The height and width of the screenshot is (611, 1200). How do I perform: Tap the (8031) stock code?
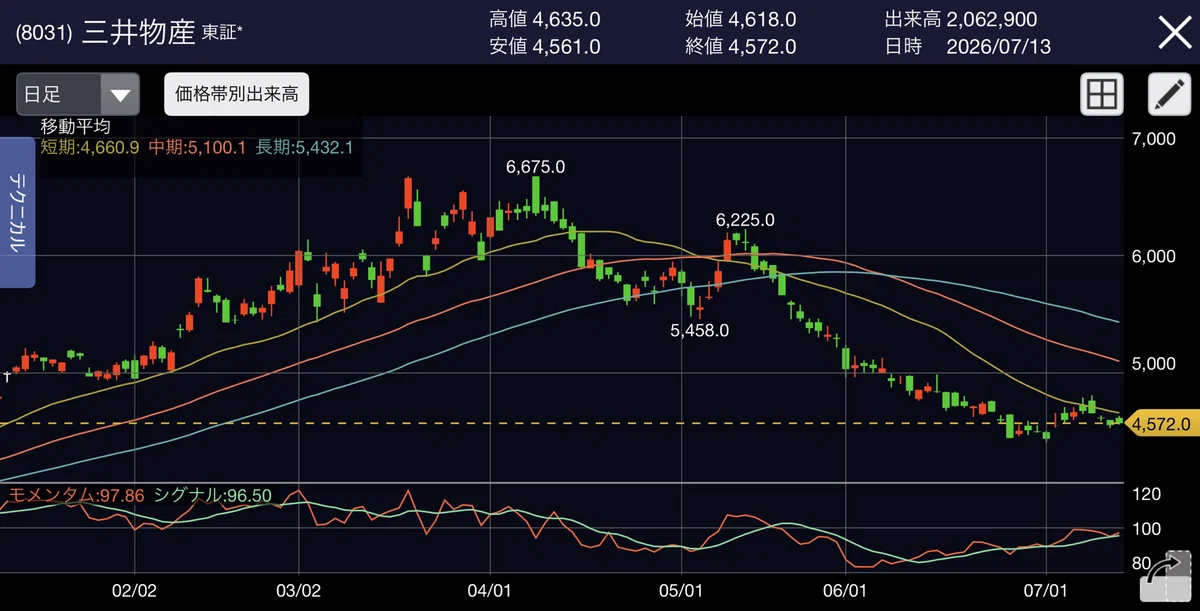43,33
